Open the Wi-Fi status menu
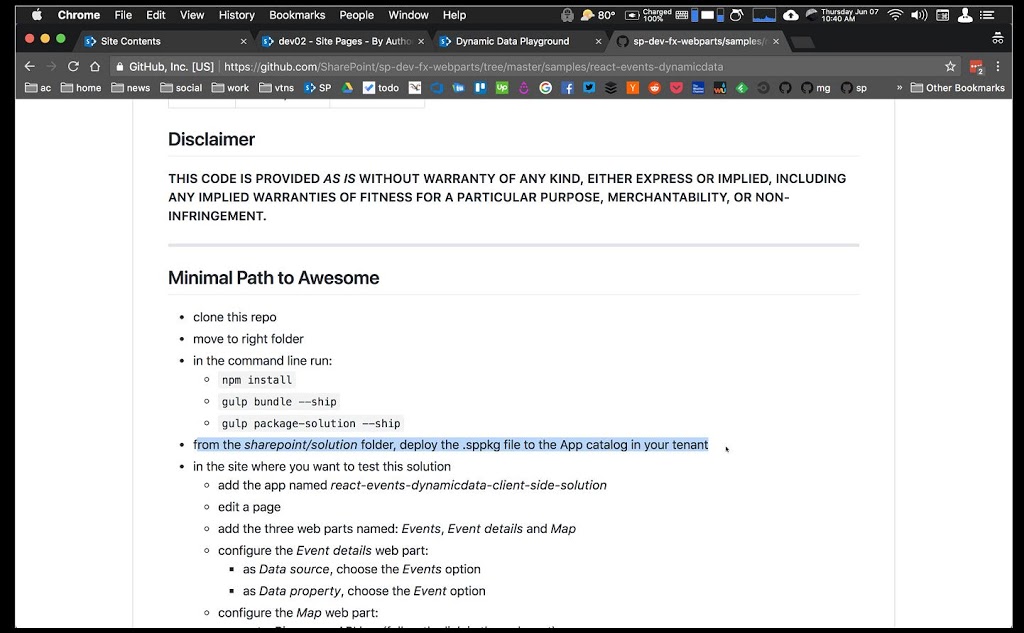The height and width of the screenshot is (633, 1024). pos(895,14)
